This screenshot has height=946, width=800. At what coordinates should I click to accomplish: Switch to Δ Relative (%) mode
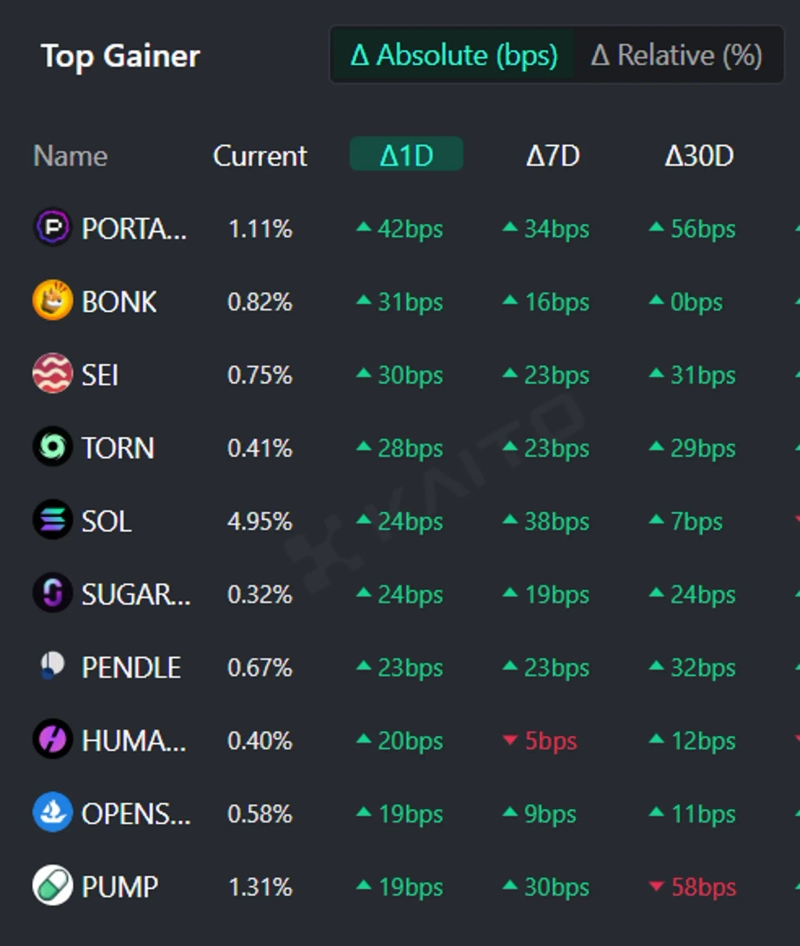tap(676, 55)
